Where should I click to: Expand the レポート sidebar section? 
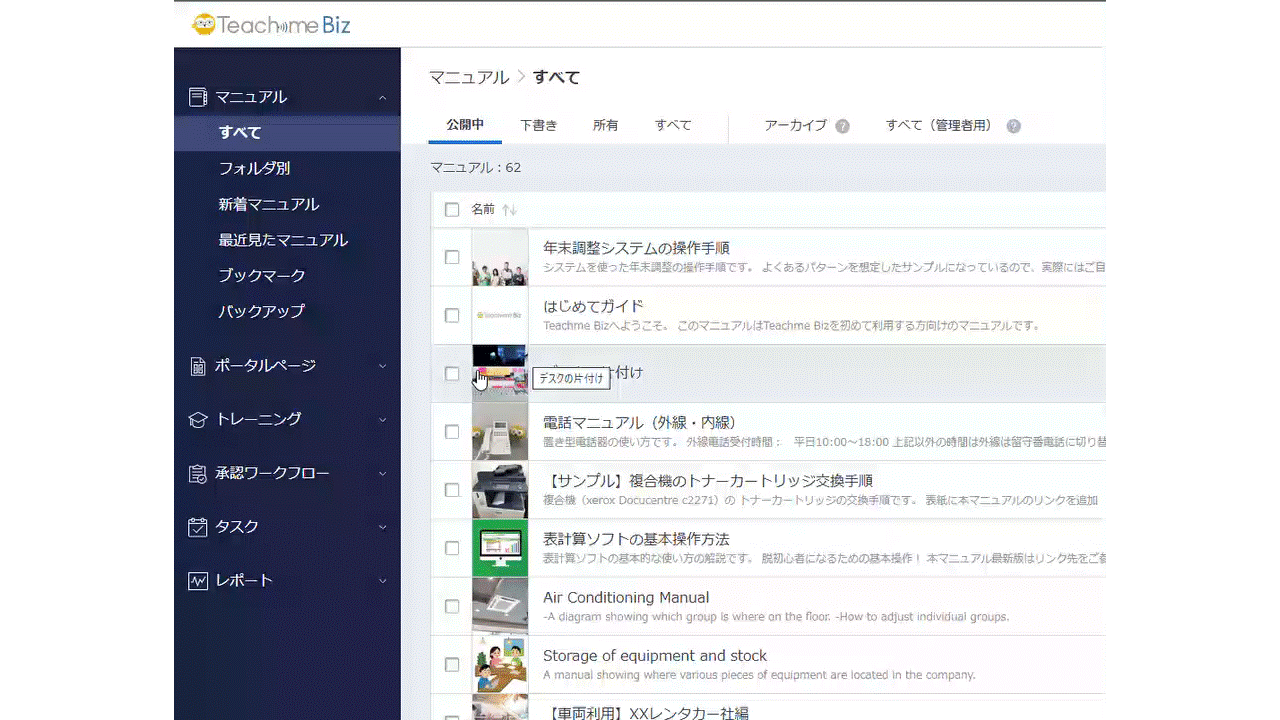[x=383, y=581]
